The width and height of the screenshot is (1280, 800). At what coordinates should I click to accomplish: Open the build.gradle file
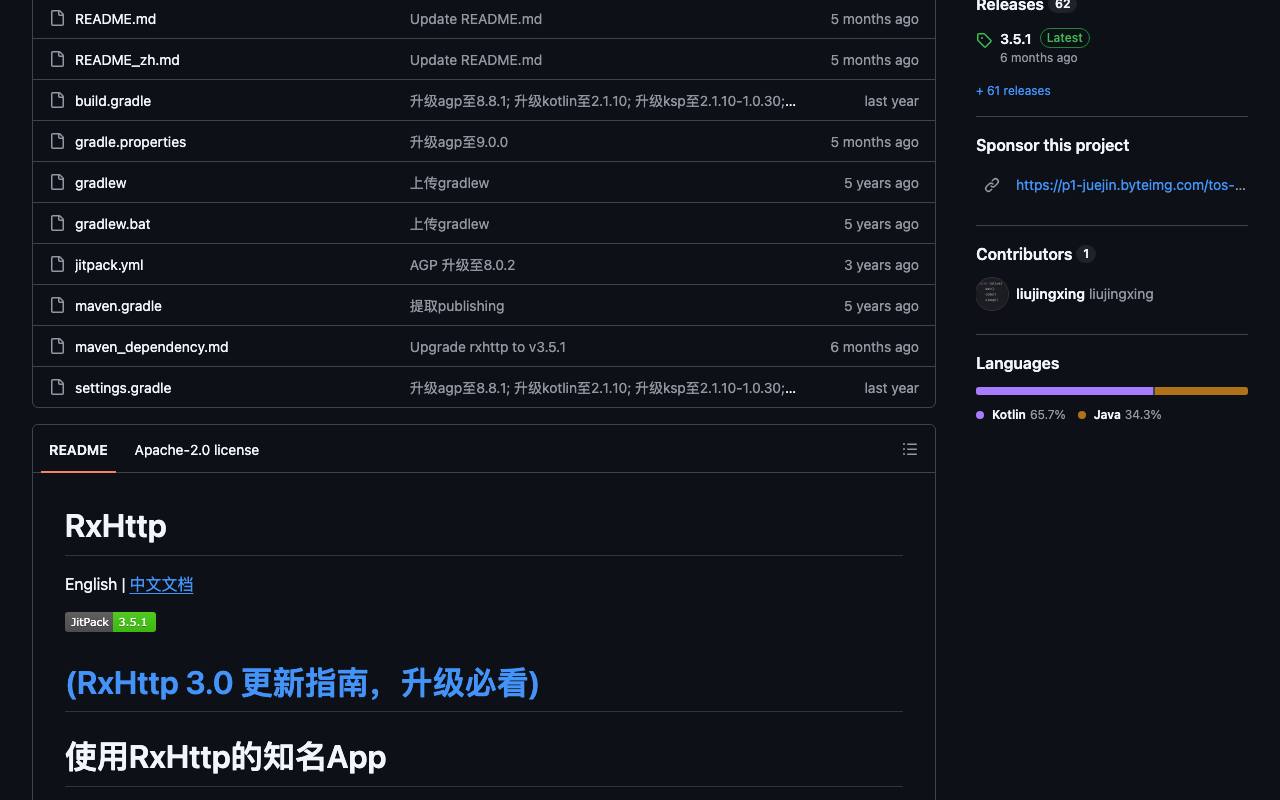click(x=113, y=101)
